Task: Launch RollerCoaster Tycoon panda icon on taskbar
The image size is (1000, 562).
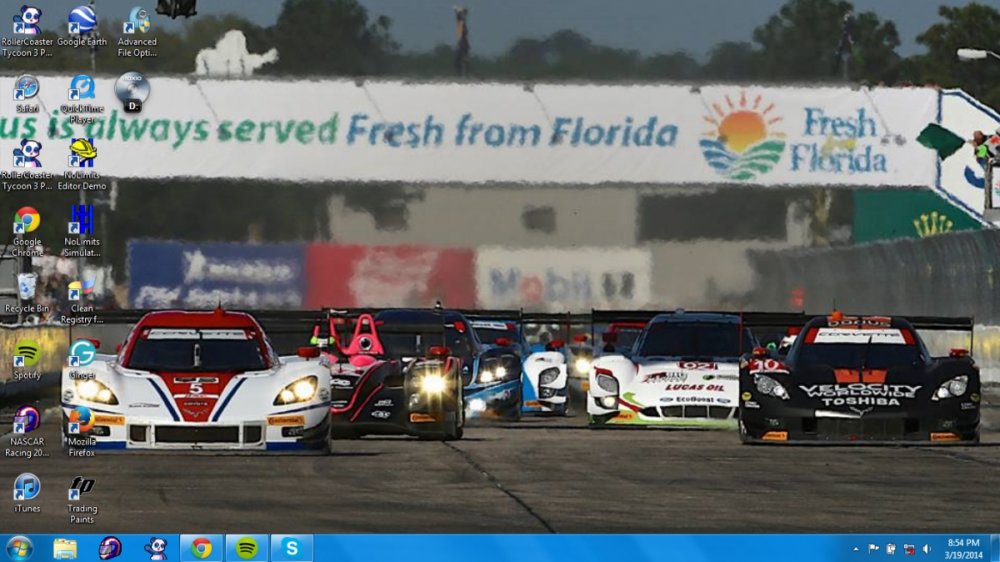Action: click(155, 549)
